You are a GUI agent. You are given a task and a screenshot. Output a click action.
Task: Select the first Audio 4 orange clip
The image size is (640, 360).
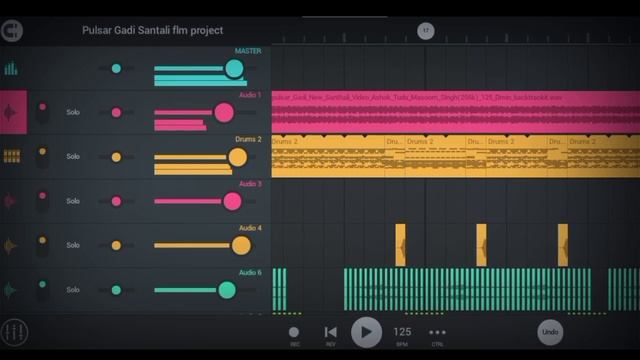(400, 245)
